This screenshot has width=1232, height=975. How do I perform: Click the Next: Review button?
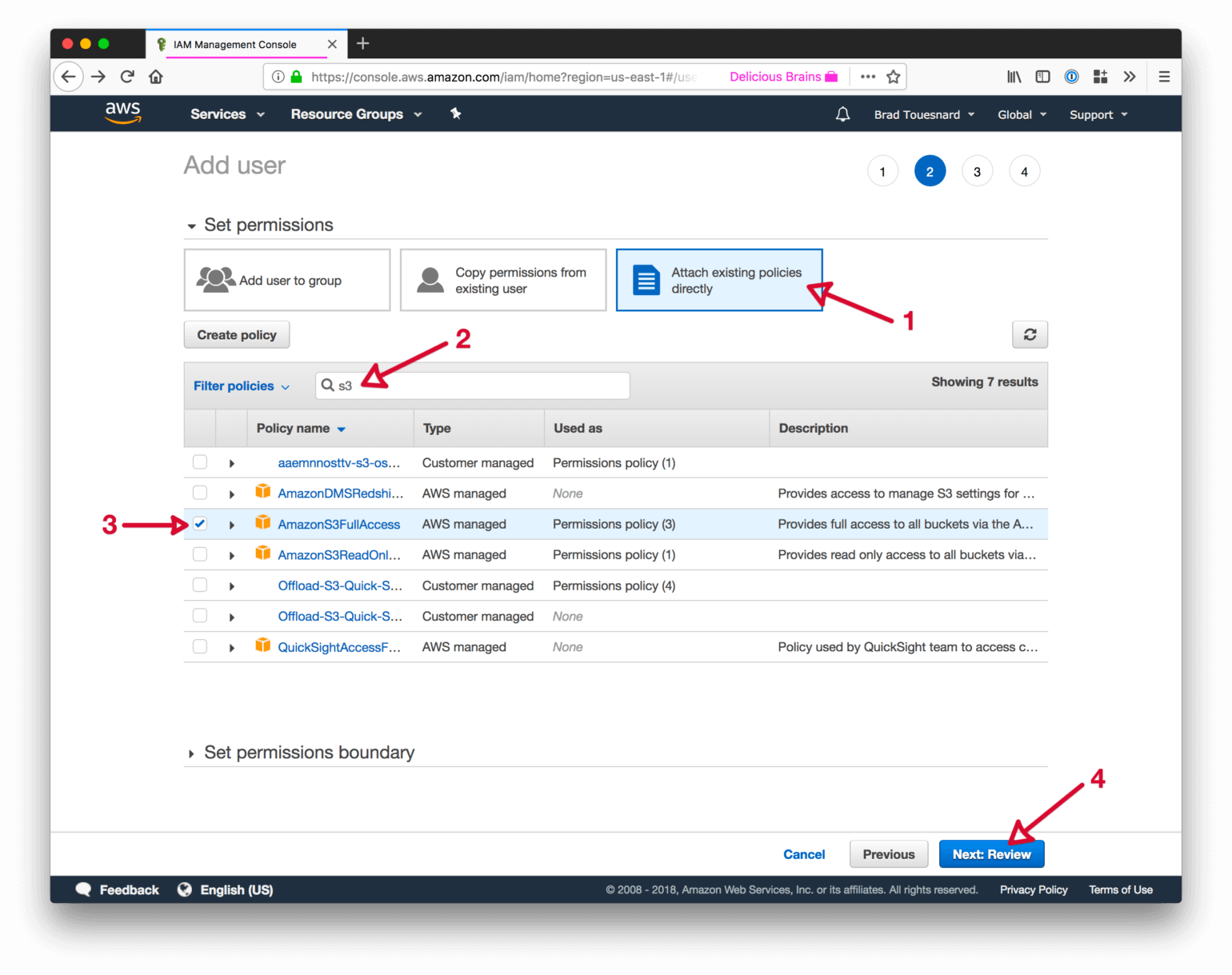pos(991,854)
